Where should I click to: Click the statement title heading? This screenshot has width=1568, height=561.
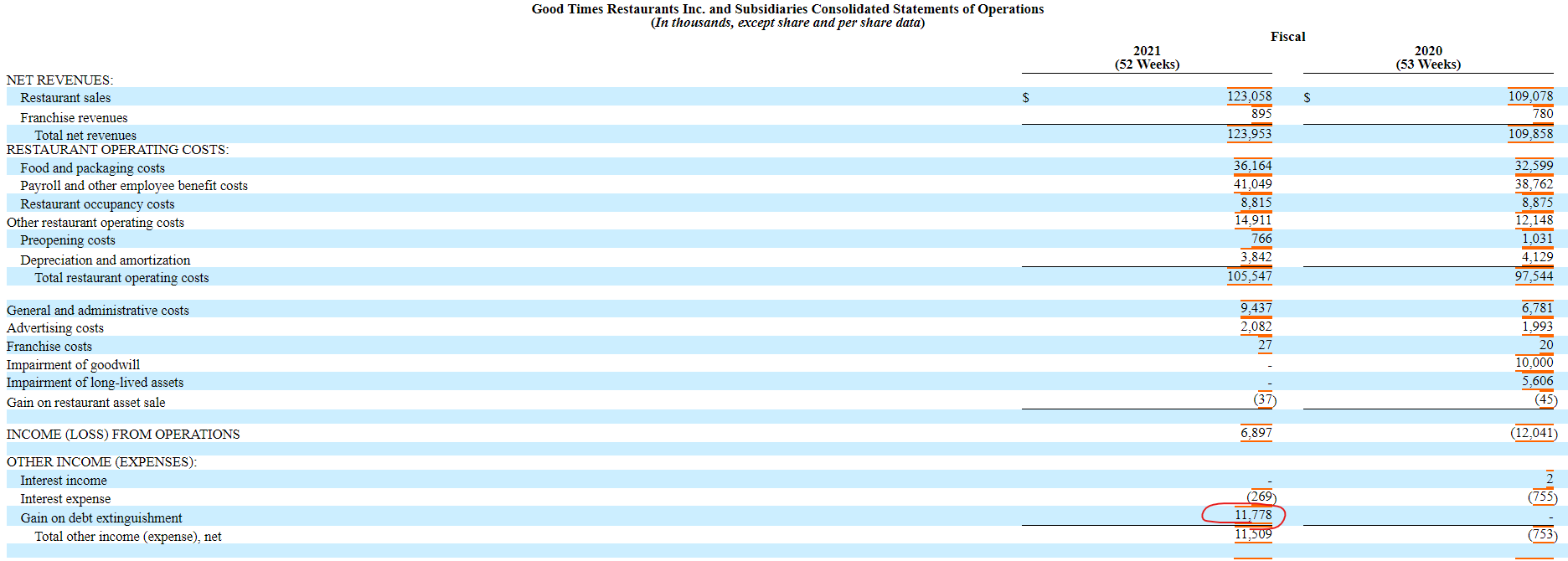(x=787, y=9)
